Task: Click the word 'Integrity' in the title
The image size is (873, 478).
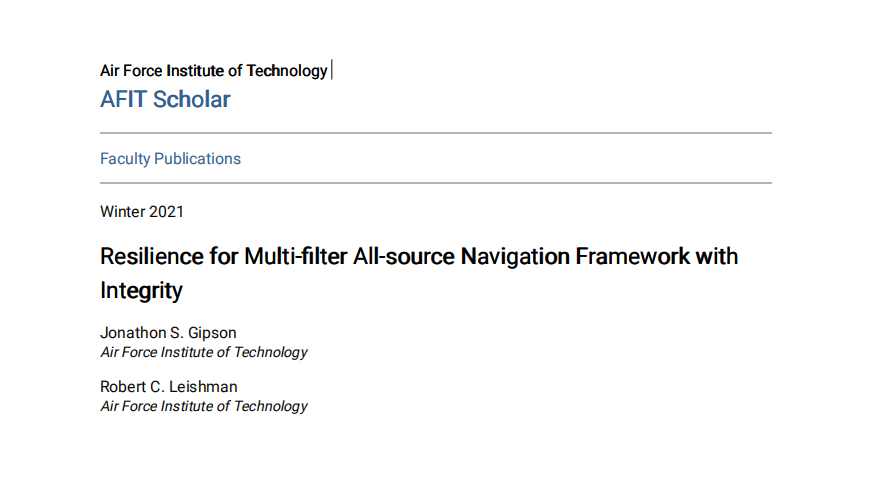Action: pos(141,292)
